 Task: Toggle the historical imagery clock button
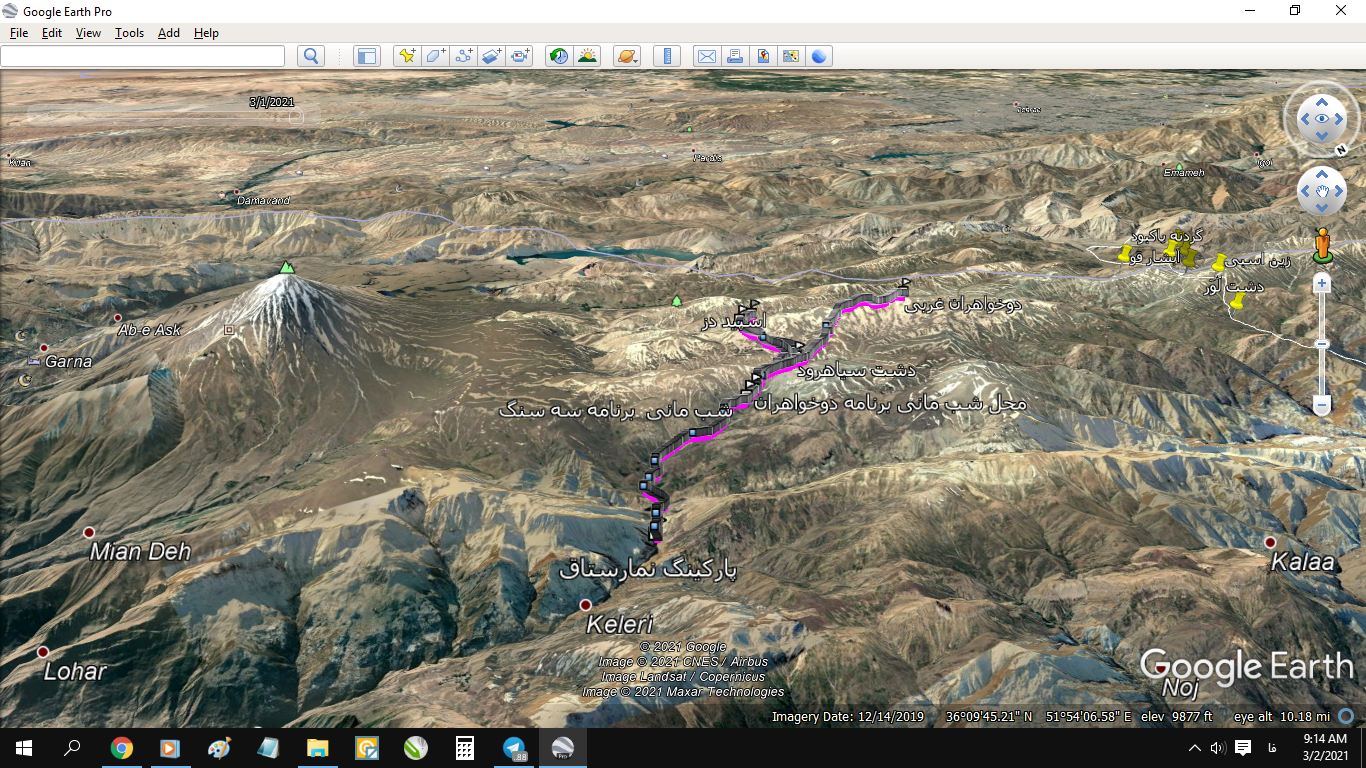pos(559,56)
